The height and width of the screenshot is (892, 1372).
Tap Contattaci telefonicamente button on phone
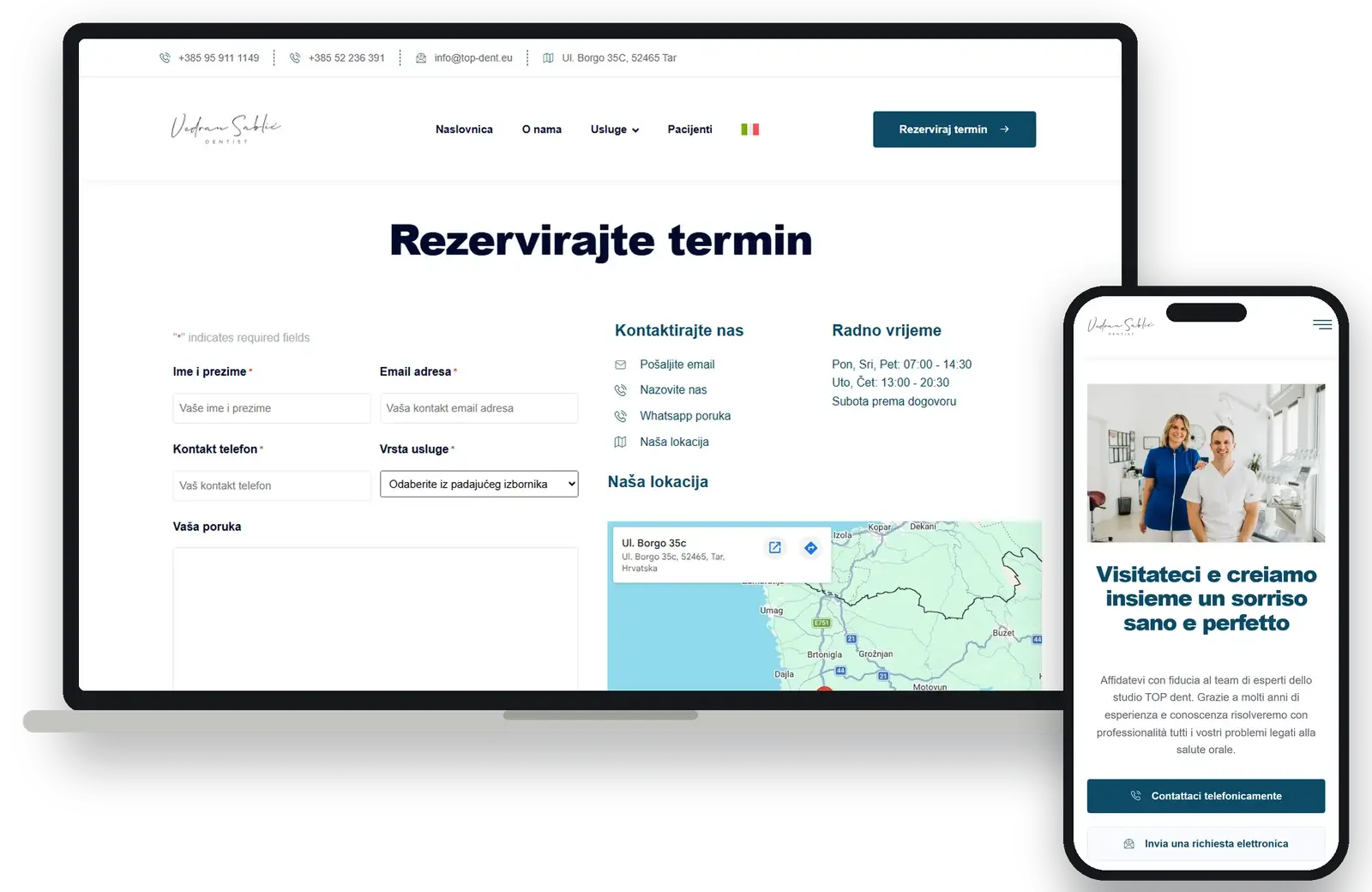1206,796
